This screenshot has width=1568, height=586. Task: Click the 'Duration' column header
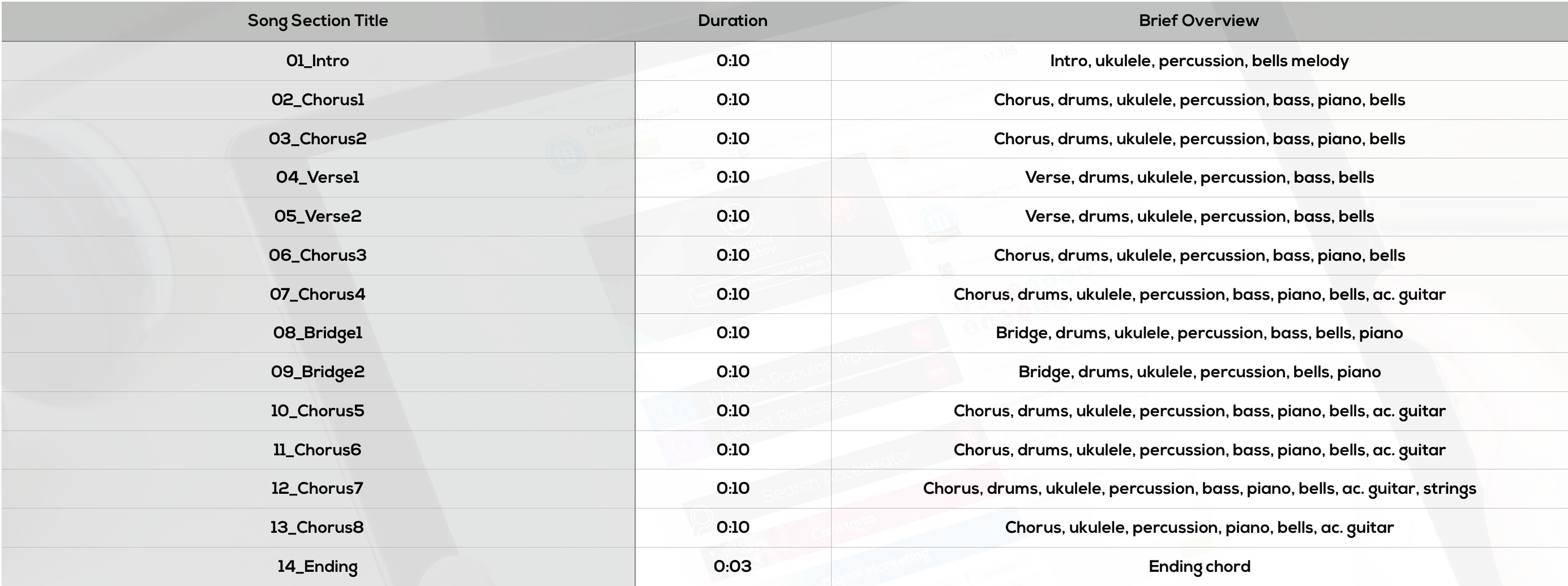click(x=732, y=21)
